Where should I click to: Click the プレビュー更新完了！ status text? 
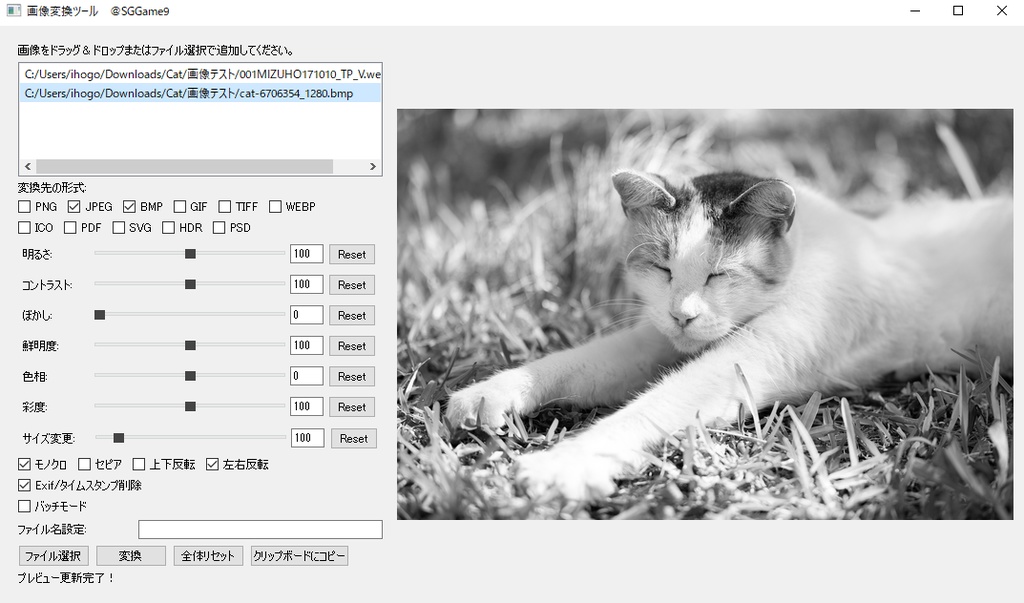tap(66, 578)
